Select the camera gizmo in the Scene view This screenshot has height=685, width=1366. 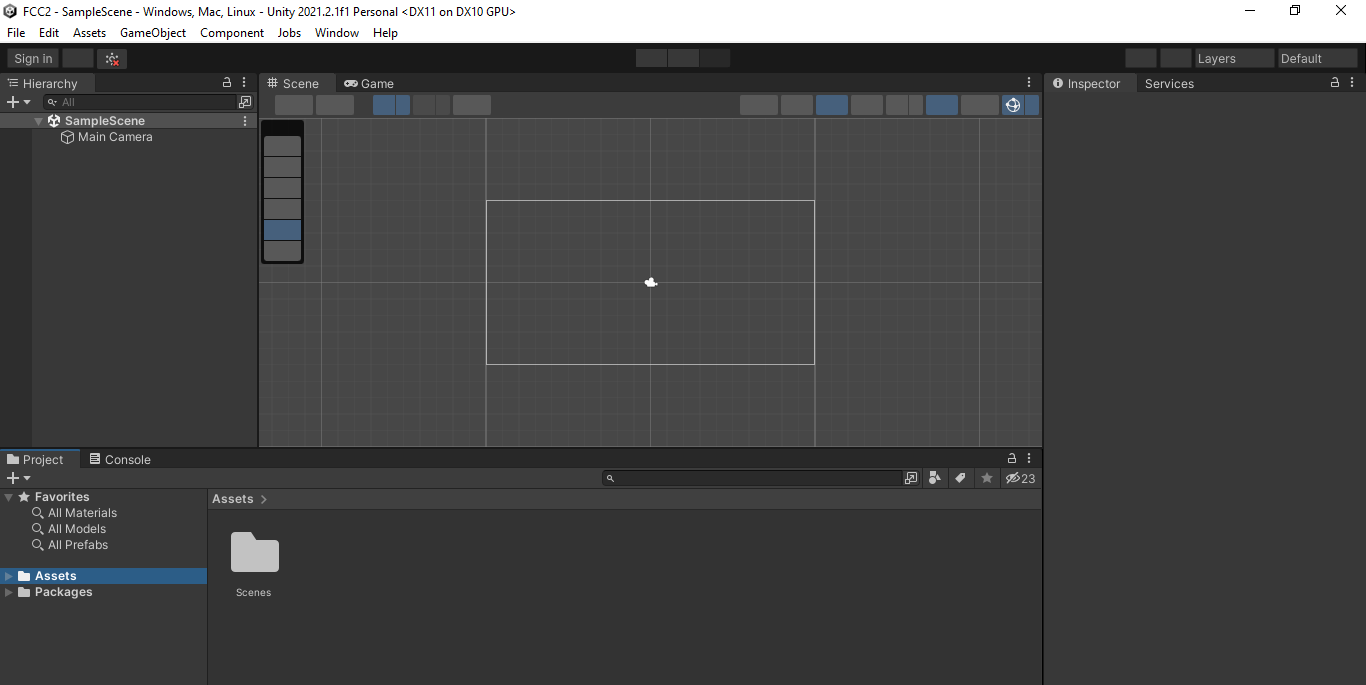pos(651,282)
